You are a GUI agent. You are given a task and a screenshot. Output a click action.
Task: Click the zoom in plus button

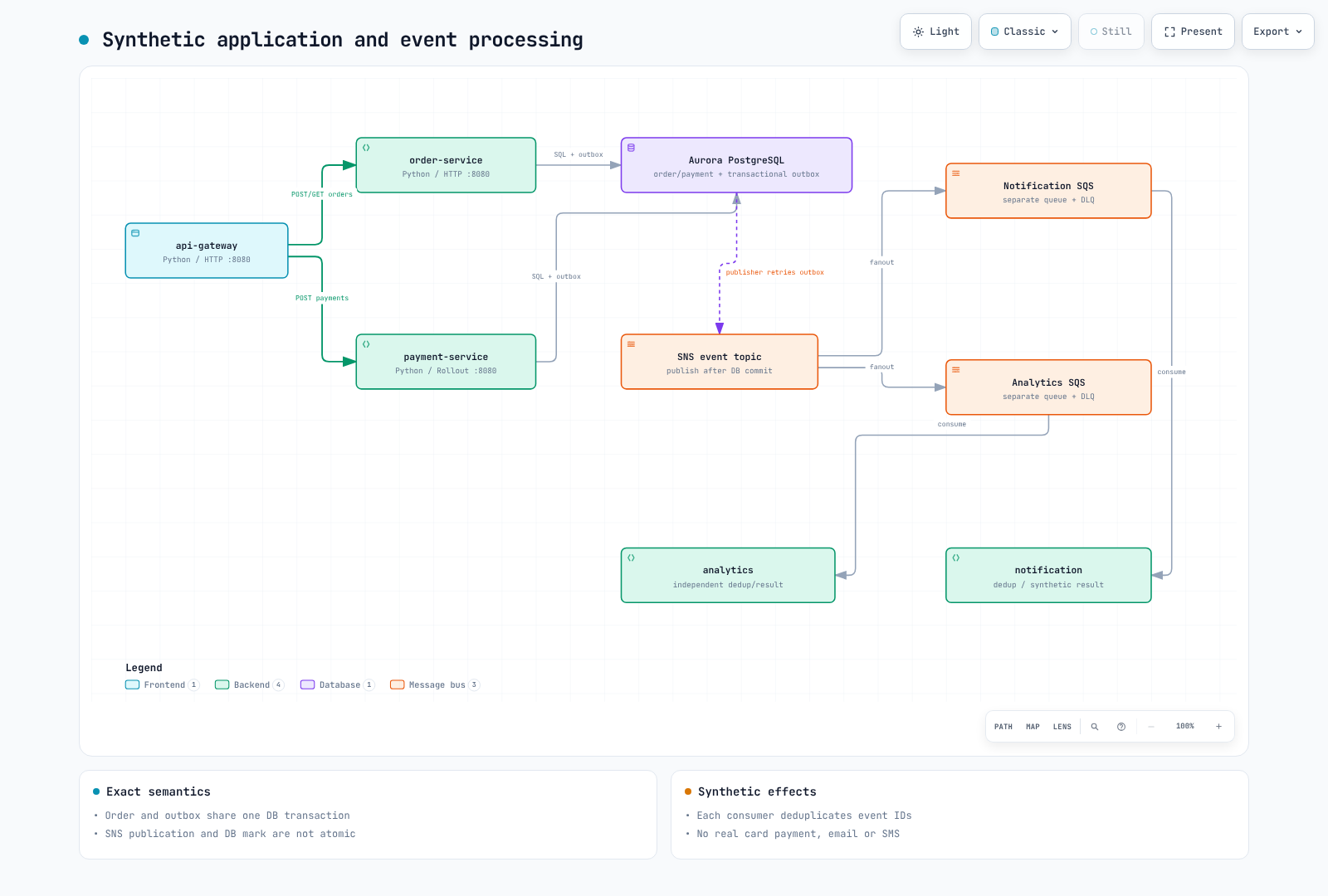tap(1218, 727)
